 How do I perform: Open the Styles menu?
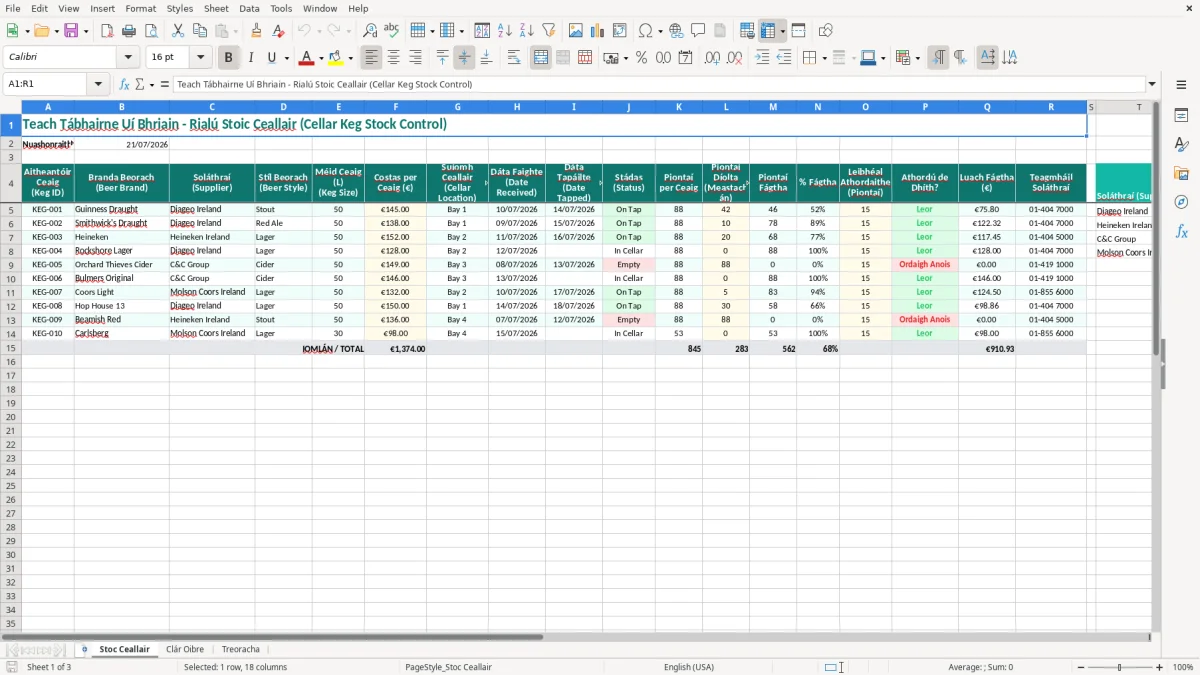tap(180, 8)
